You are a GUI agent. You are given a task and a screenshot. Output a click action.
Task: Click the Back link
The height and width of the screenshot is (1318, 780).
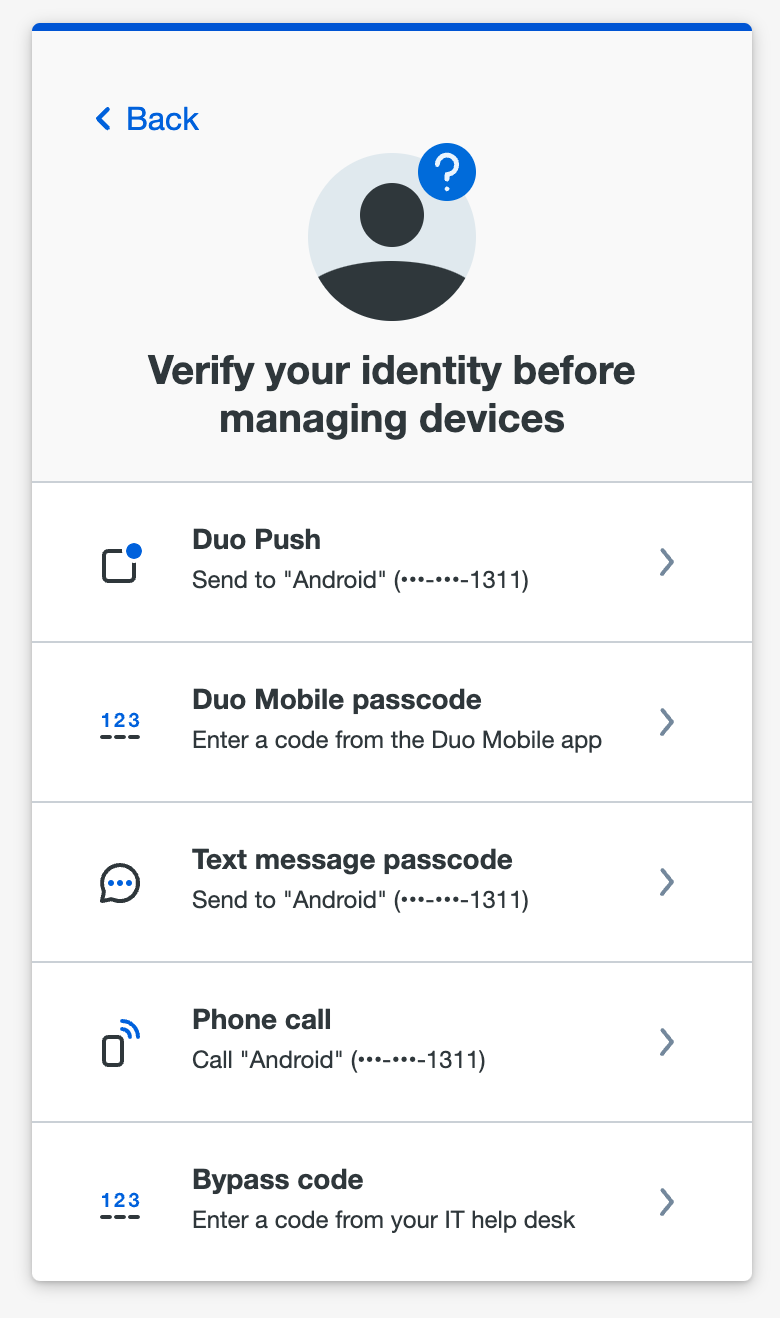[146, 119]
